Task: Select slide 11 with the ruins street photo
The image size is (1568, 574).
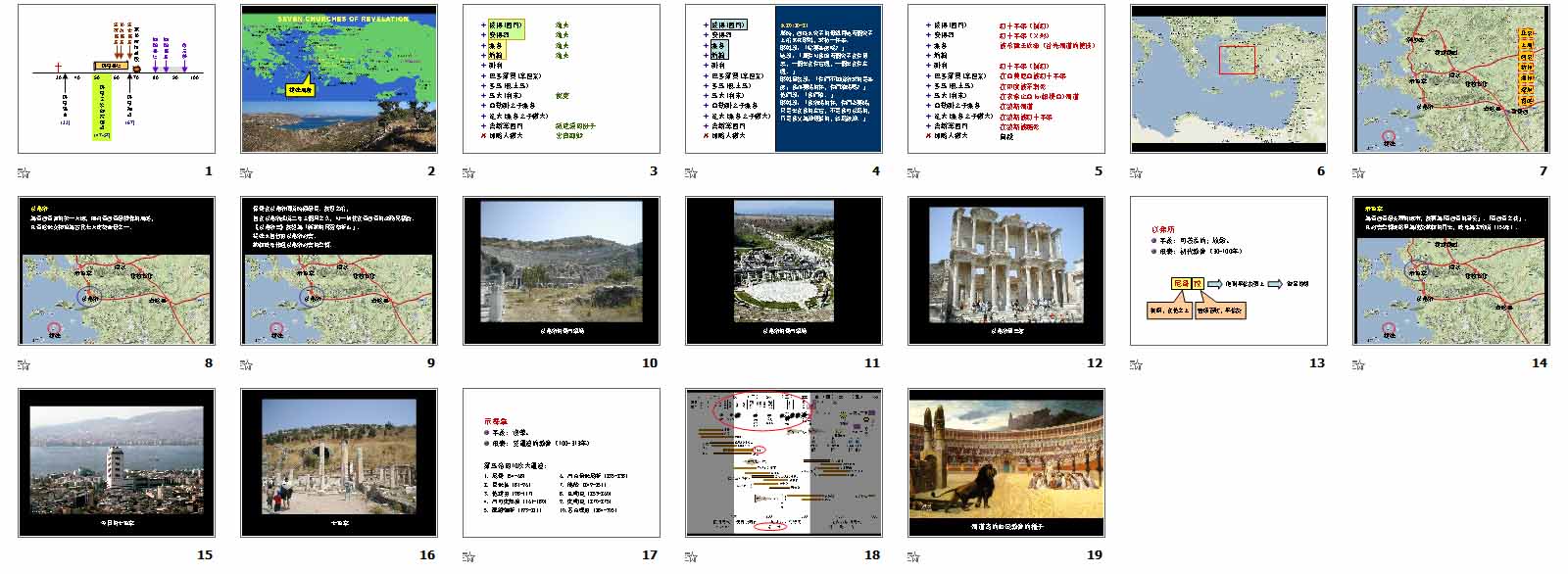Action: click(x=784, y=270)
